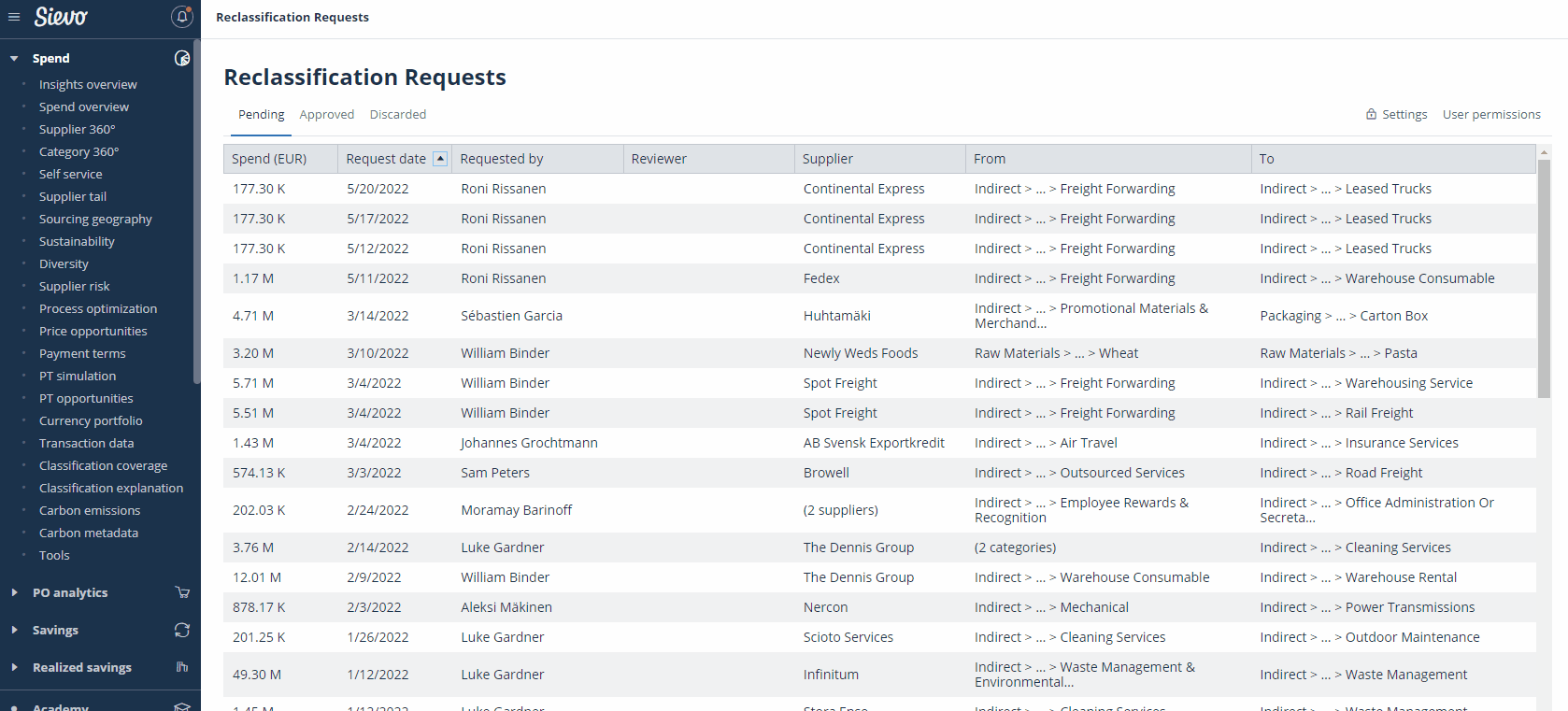Click the Realized savings chart icon
The width and height of the screenshot is (1568, 711).
point(182,667)
